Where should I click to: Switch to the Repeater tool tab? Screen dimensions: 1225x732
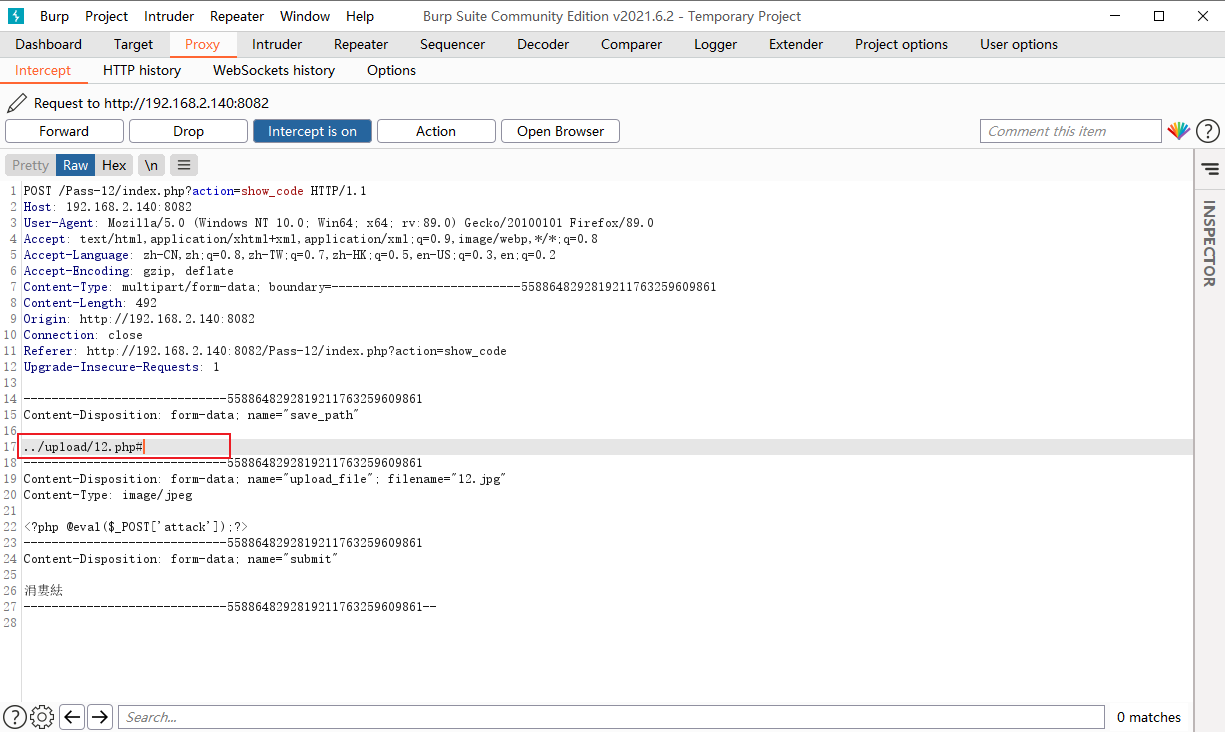pos(361,44)
